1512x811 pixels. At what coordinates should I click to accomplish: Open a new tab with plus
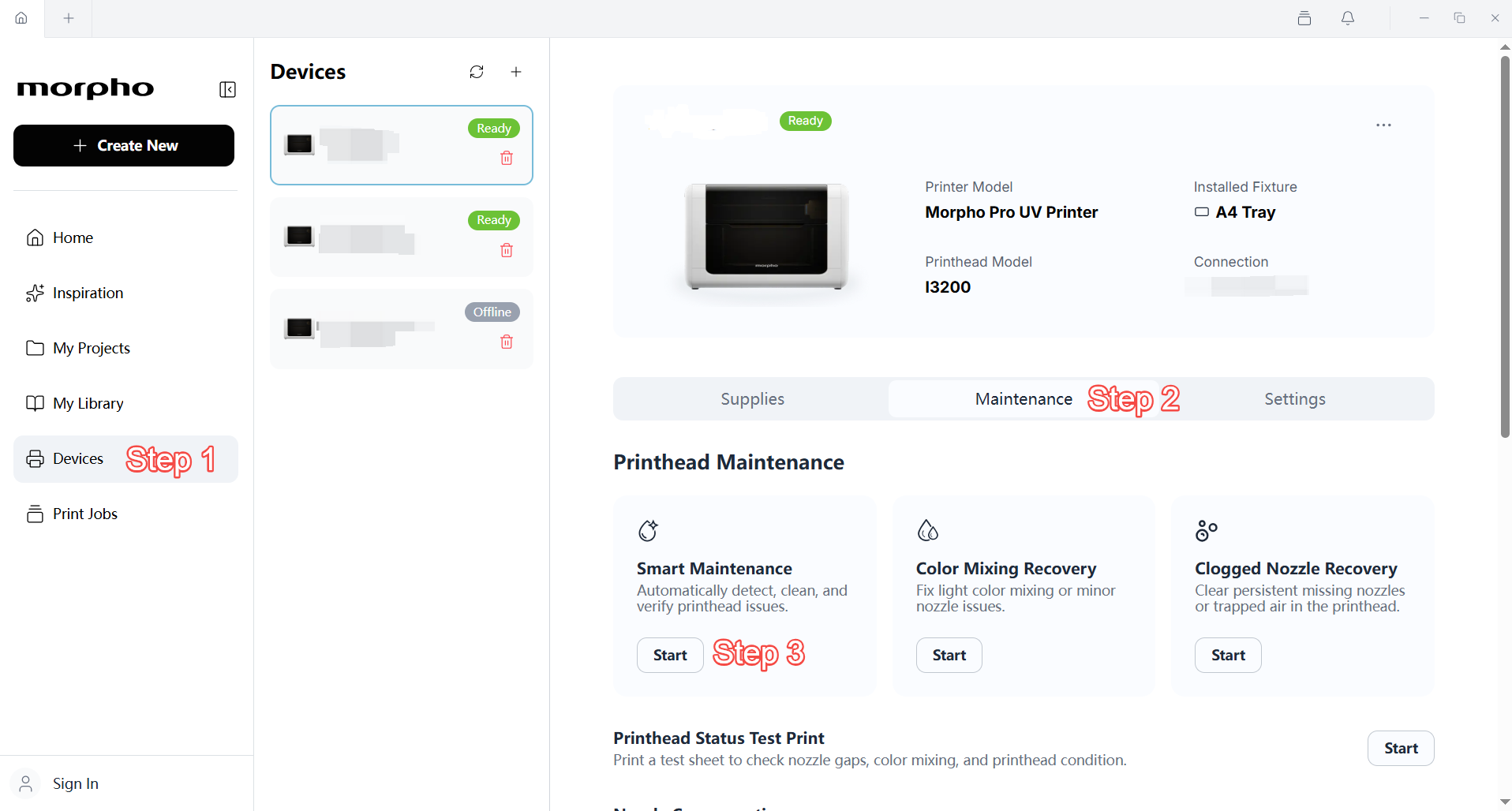[x=69, y=18]
